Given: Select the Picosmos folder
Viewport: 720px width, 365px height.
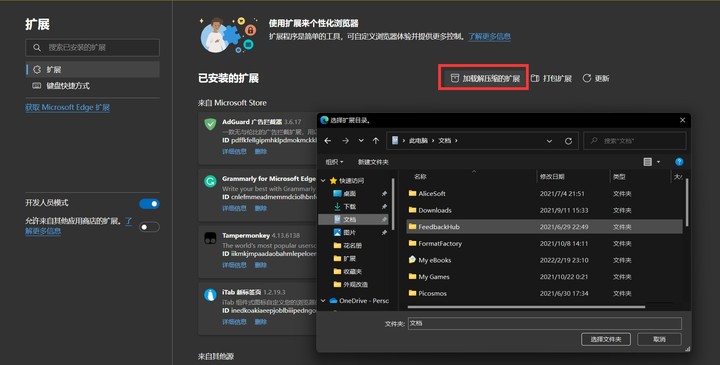Looking at the screenshot, I should [x=545, y=293].
